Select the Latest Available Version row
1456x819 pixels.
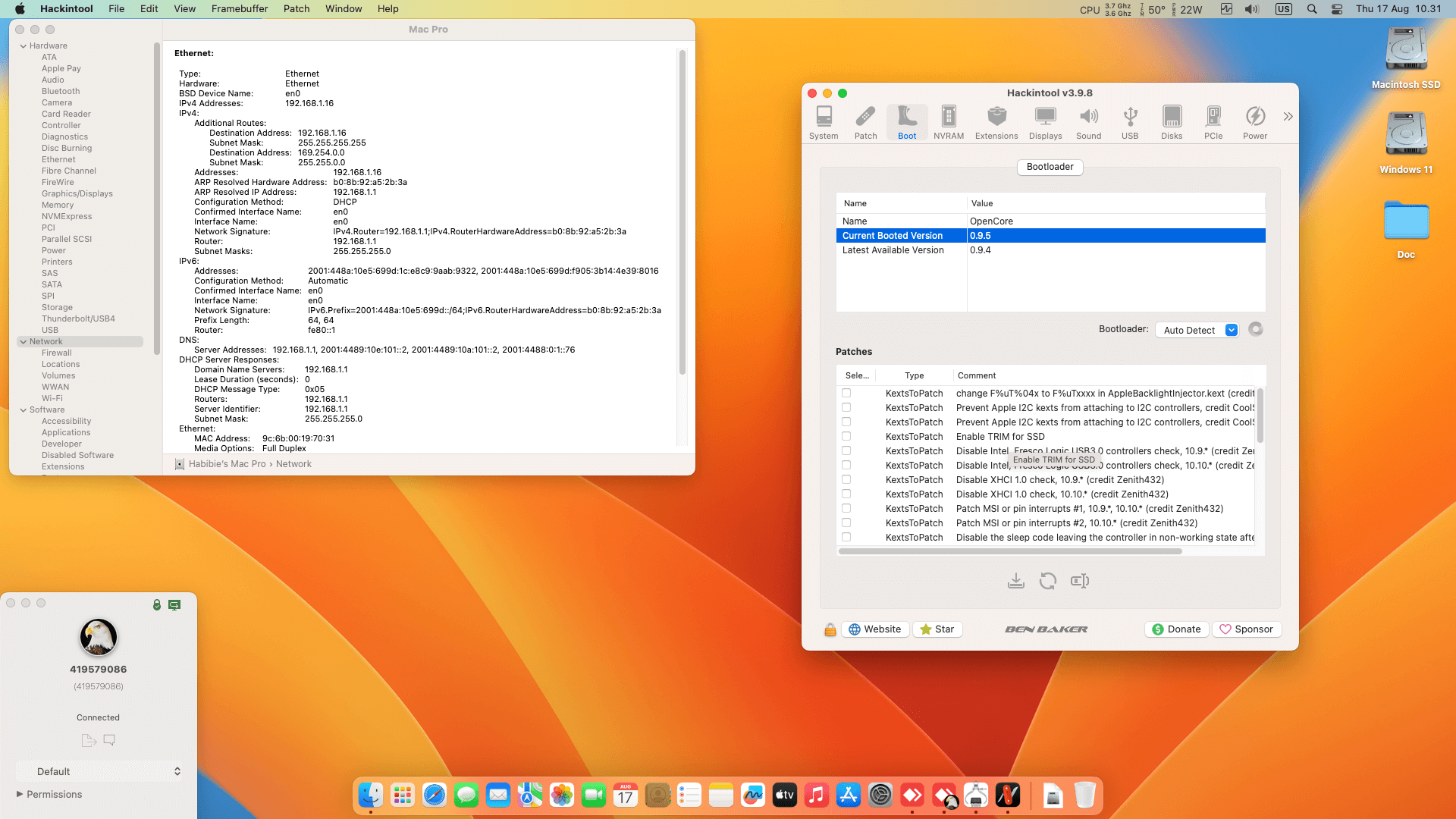(x=1050, y=250)
